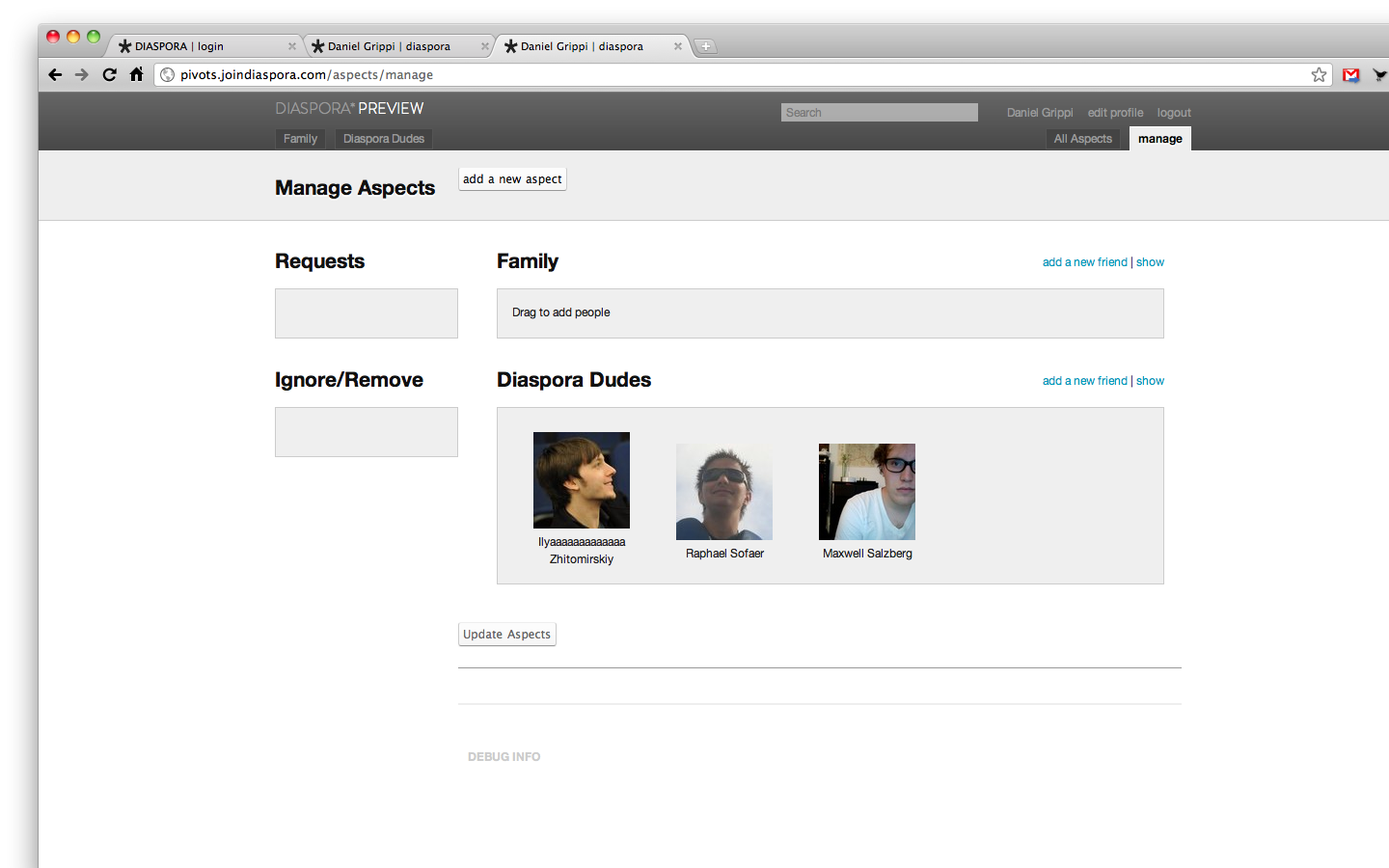Bookmark page with star icon
Image resolution: width=1389 pixels, height=868 pixels.
coord(1319,75)
